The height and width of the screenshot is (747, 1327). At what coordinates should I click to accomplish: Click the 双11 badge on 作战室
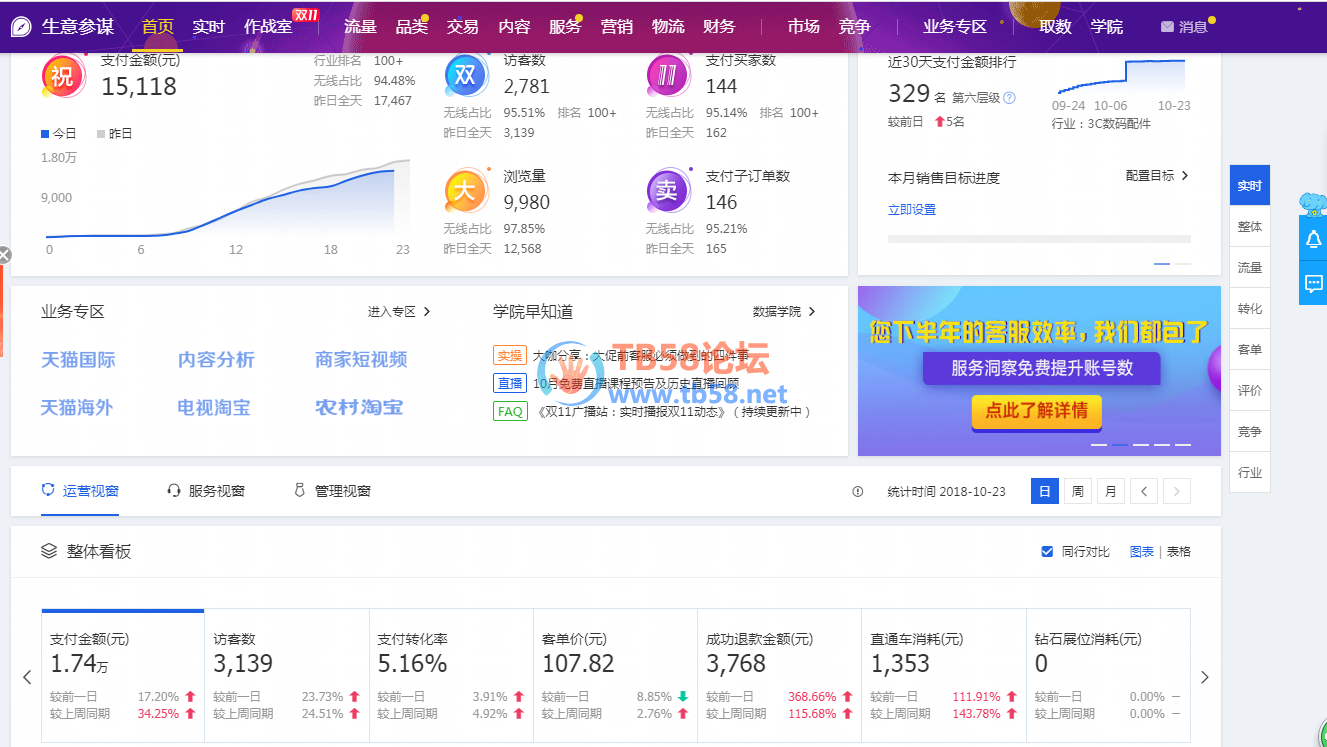305,14
